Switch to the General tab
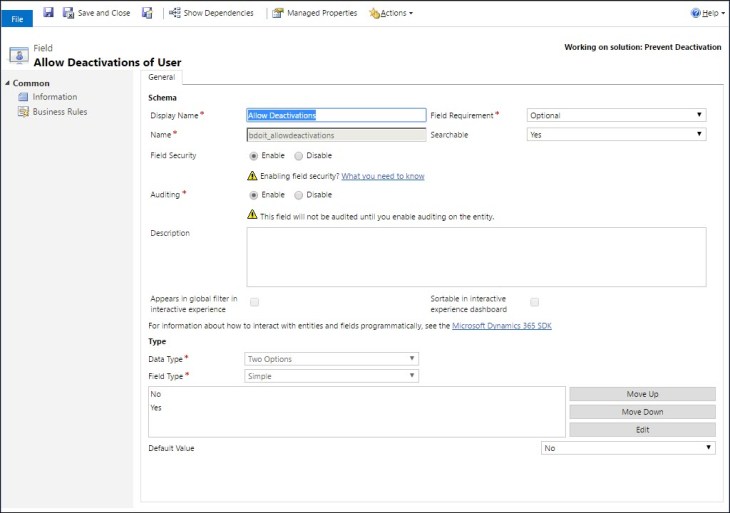This screenshot has width=730, height=513. coord(161,77)
